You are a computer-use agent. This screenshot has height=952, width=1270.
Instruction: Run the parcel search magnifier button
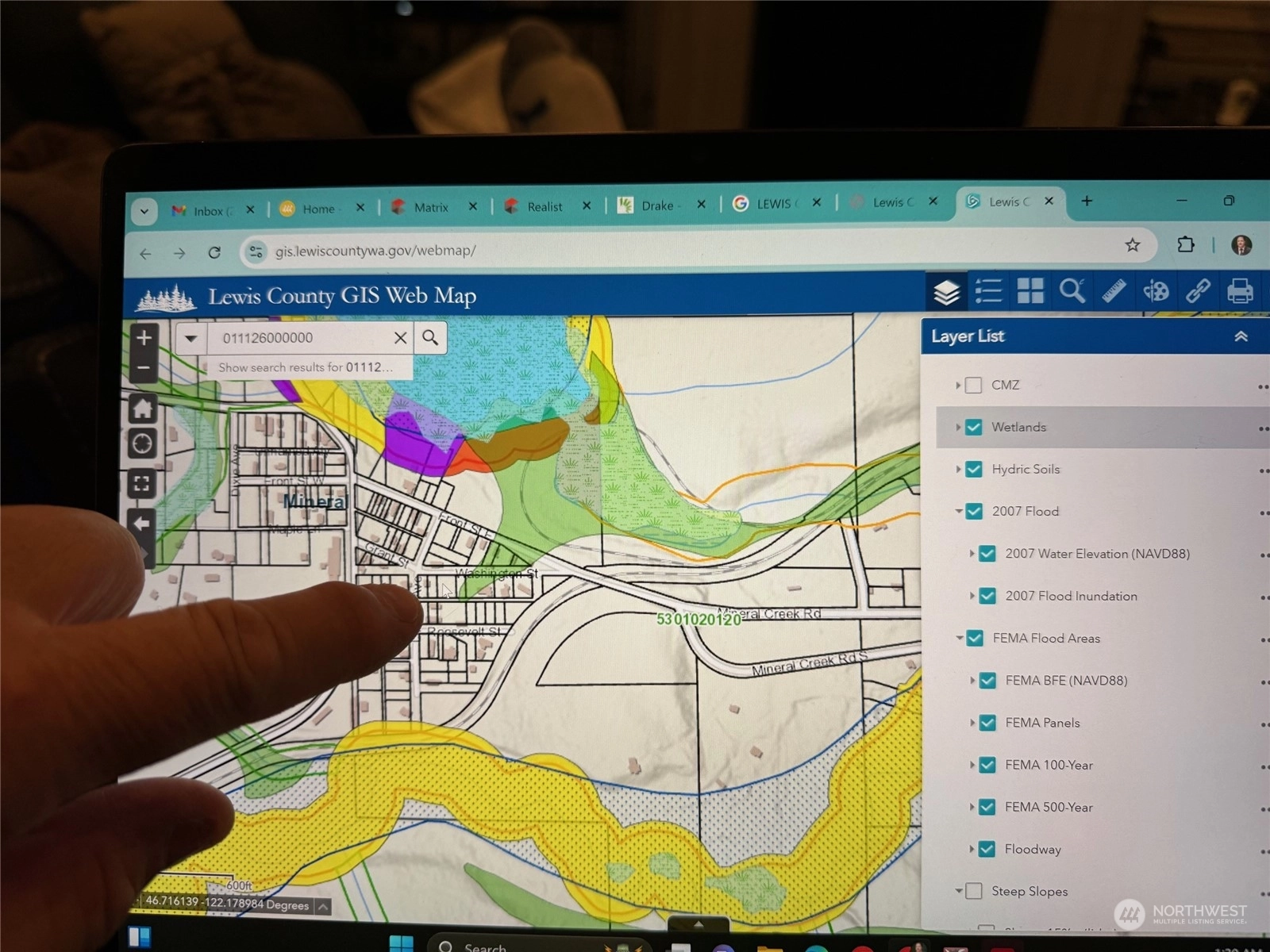[430, 338]
